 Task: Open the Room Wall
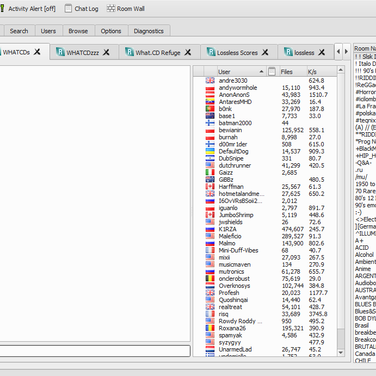tap(126, 9)
